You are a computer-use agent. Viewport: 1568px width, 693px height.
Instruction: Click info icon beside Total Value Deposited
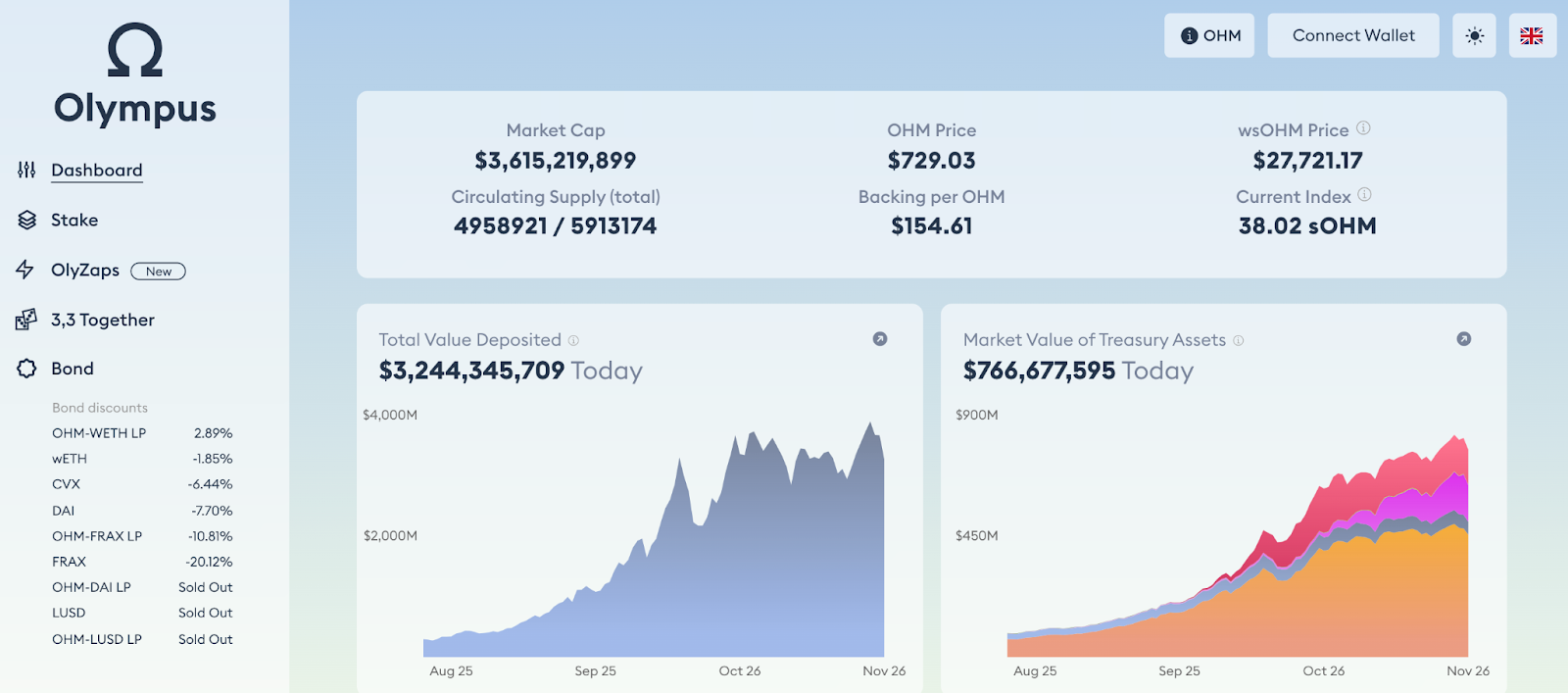(573, 340)
